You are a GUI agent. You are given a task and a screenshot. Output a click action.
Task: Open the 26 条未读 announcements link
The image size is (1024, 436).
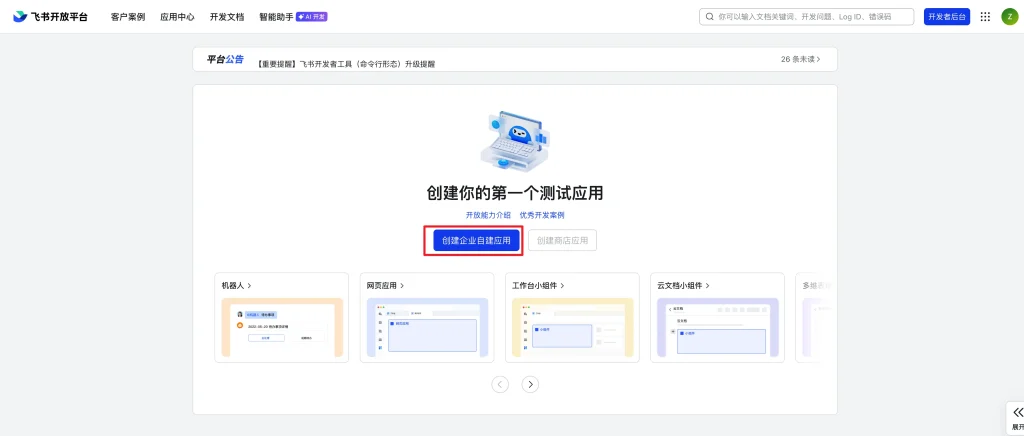coord(801,59)
